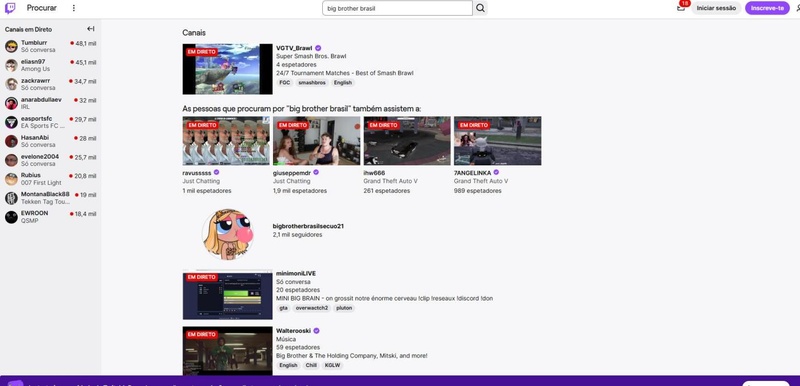Open eliasn97 channel avatar
800x386 pixels.
(11, 65)
